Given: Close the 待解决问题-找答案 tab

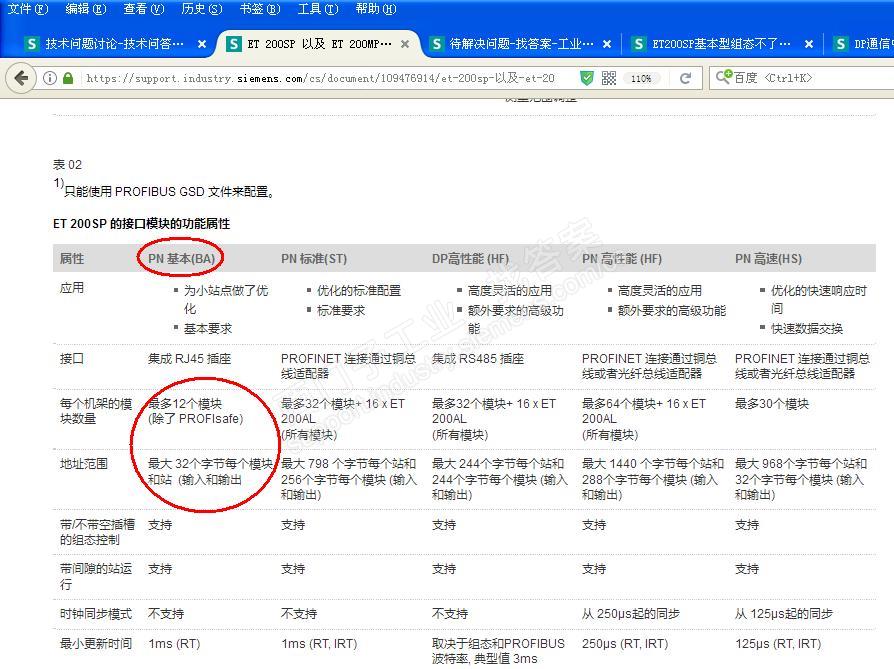Looking at the screenshot, I should click(x=607, y=44).
